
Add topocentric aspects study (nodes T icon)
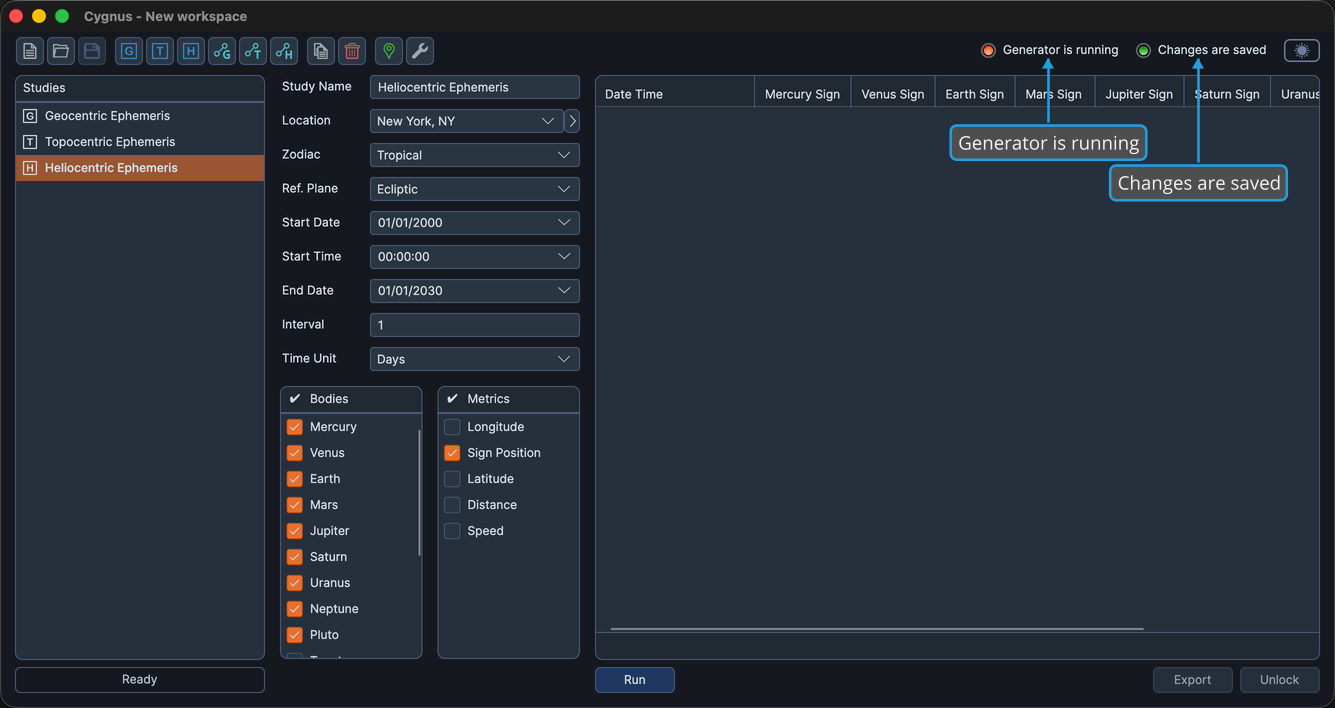point(253,51)
